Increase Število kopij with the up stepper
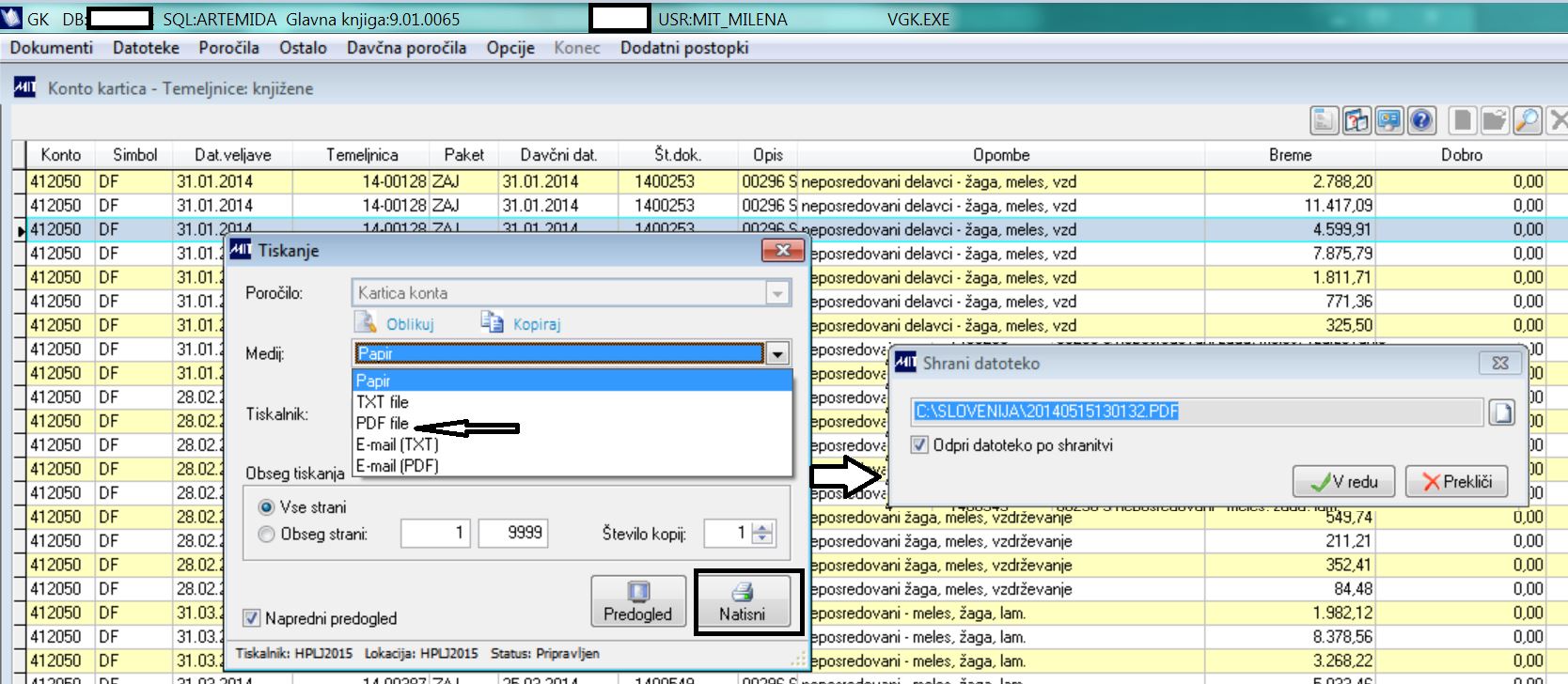Image resolution: width=1568 pixels, height=684 pixels. pyautogui.click(x=762, y=528)
